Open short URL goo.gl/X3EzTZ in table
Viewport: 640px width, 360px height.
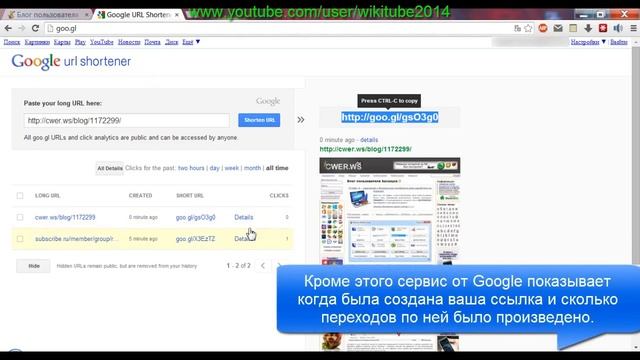(195, 239)
